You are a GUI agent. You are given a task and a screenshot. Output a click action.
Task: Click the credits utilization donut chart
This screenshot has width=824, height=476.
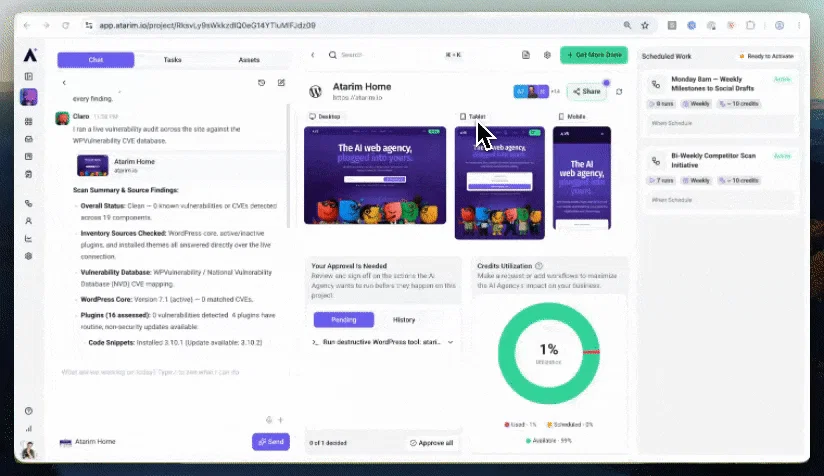549,353
